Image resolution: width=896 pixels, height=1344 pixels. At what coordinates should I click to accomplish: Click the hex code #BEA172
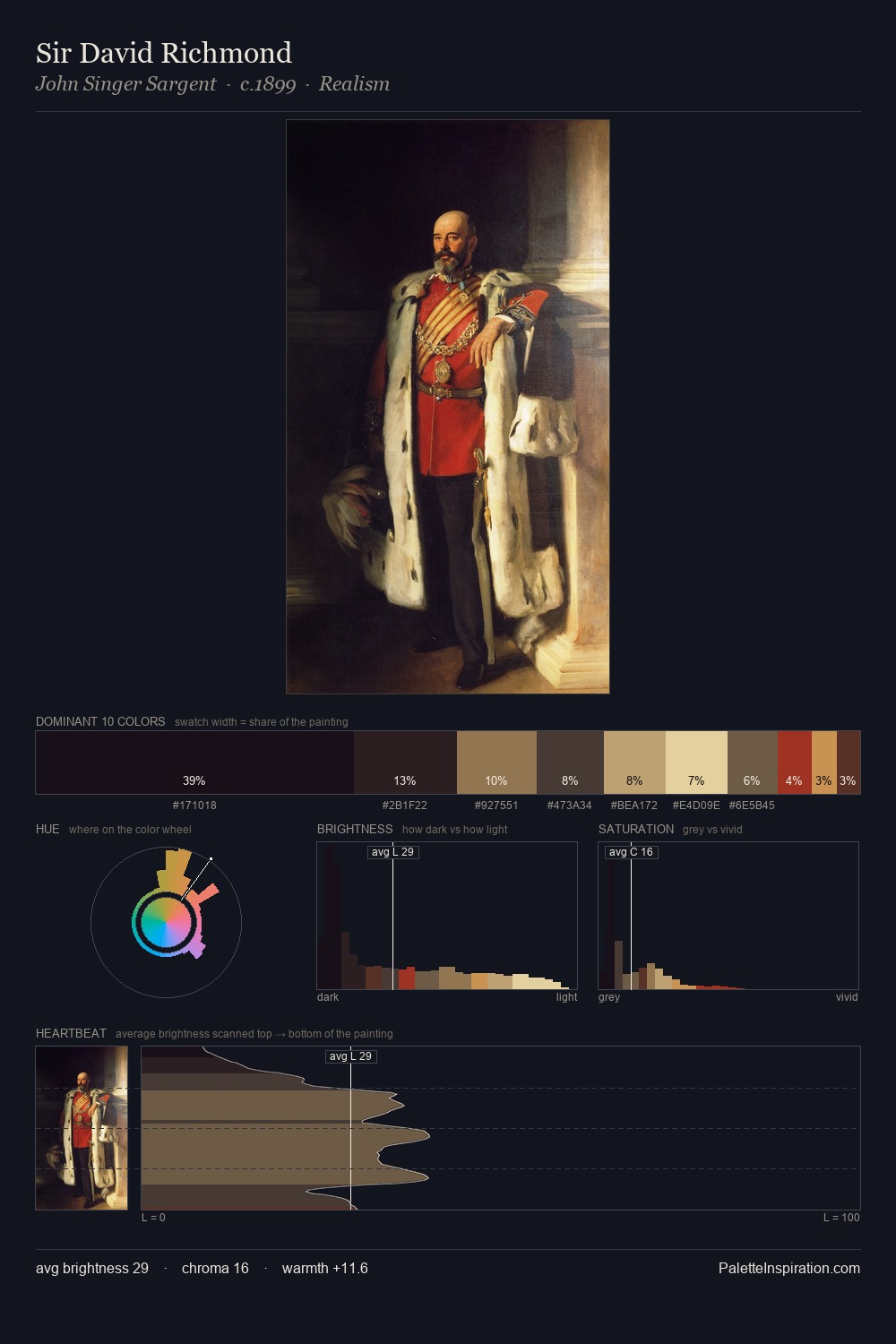(634, 806)
